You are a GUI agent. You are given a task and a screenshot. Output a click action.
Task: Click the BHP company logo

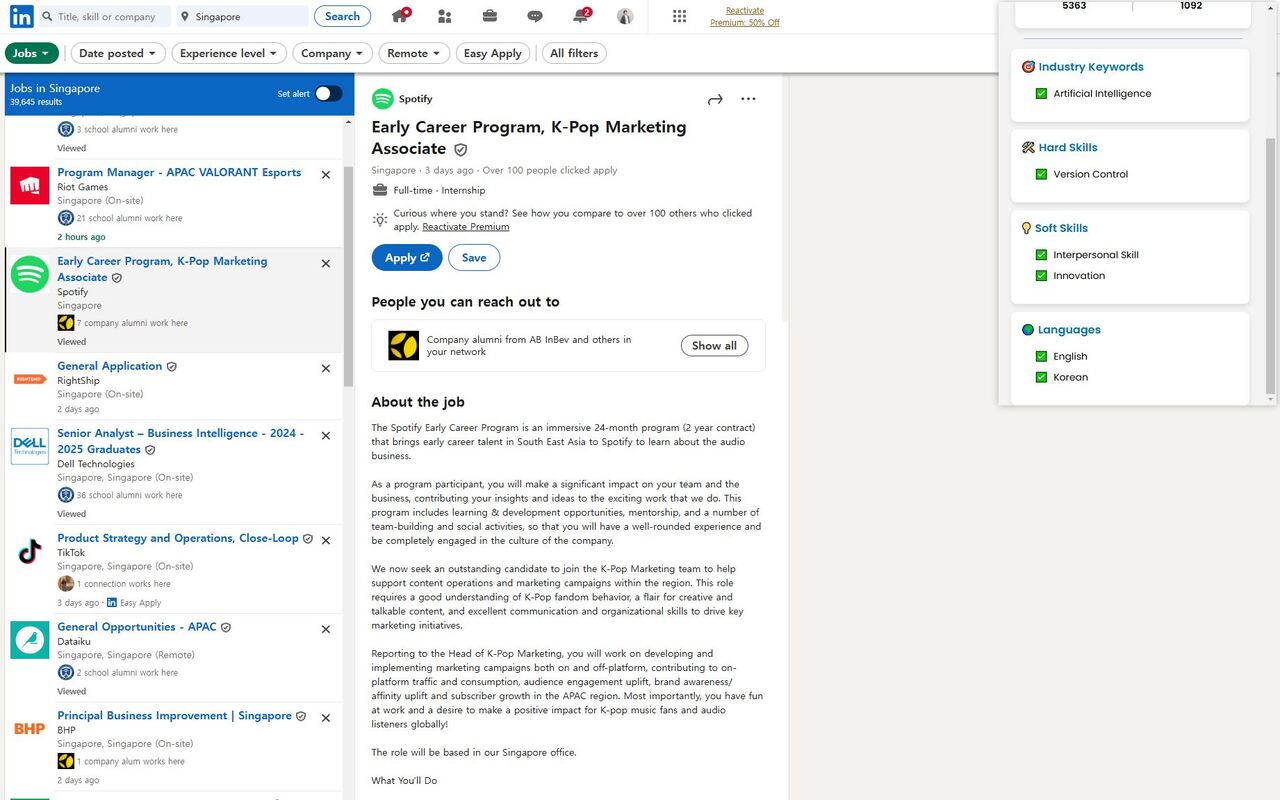coord(30,729)
